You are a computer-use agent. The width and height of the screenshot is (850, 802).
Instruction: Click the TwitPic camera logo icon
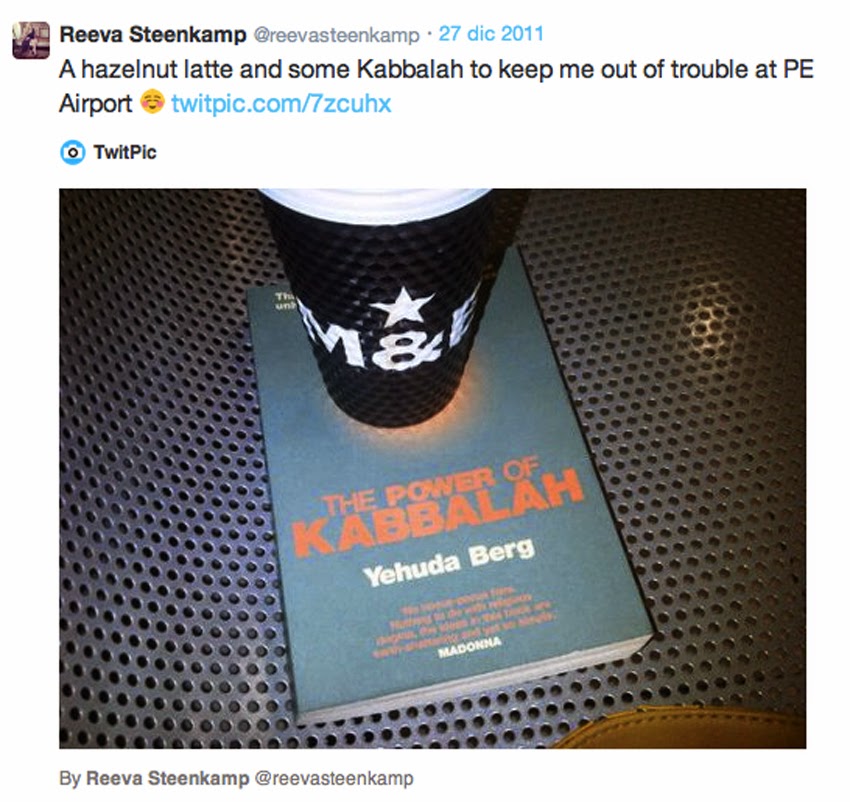[x=72, y=152]
